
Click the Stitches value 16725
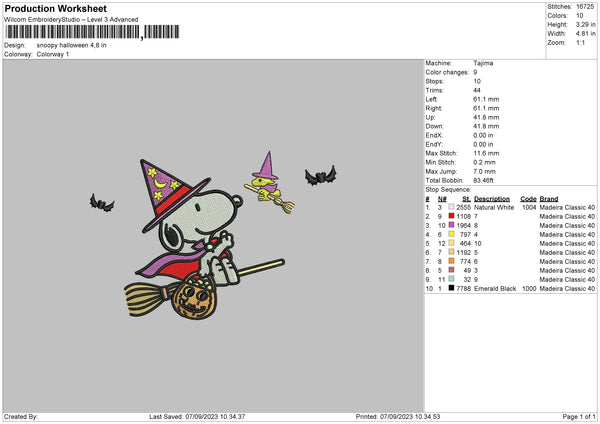[x=585, y=7]
